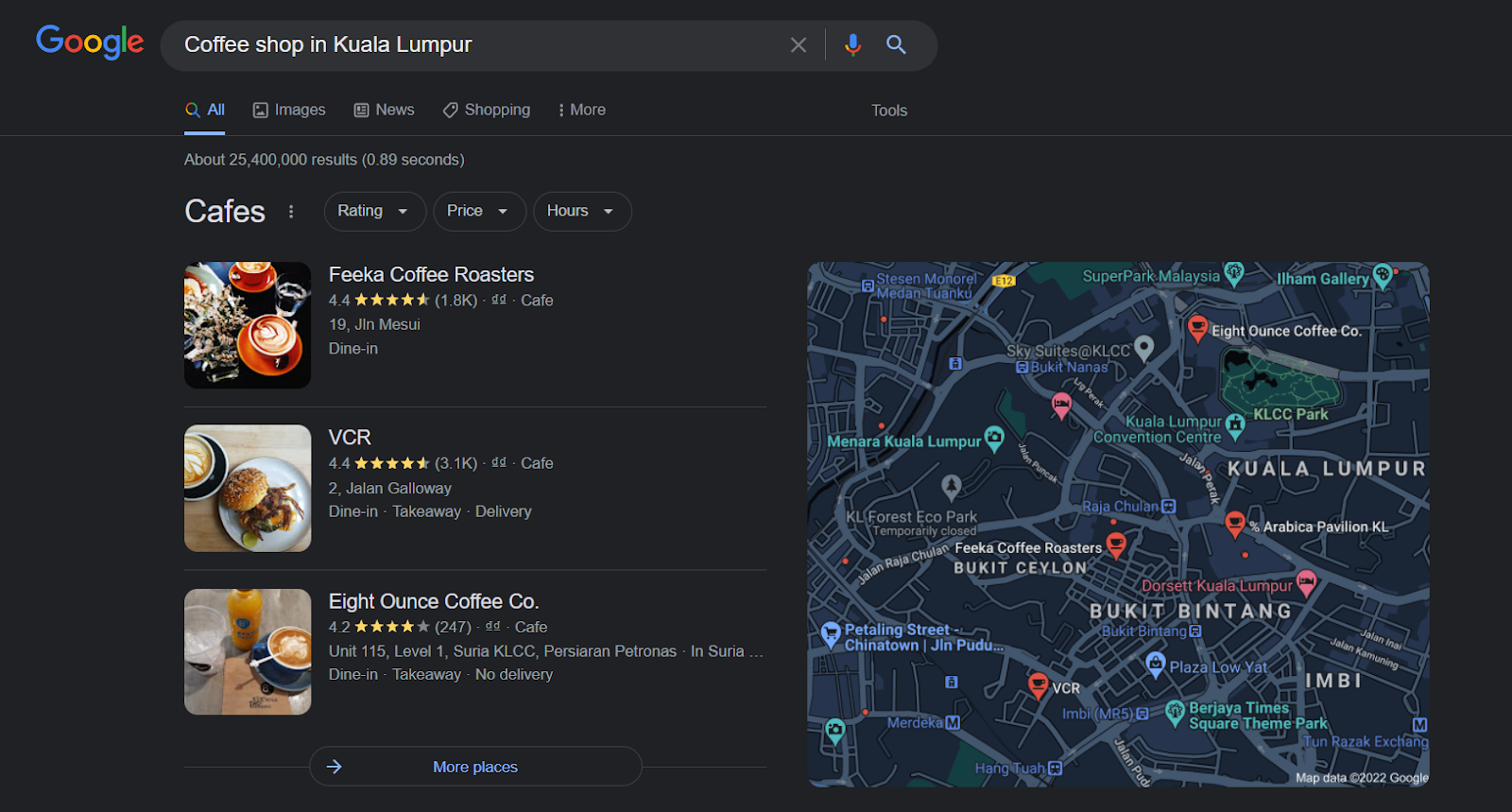Open the VCR listing title
This screenshot has width=1512, height=812.
point(350,438)
